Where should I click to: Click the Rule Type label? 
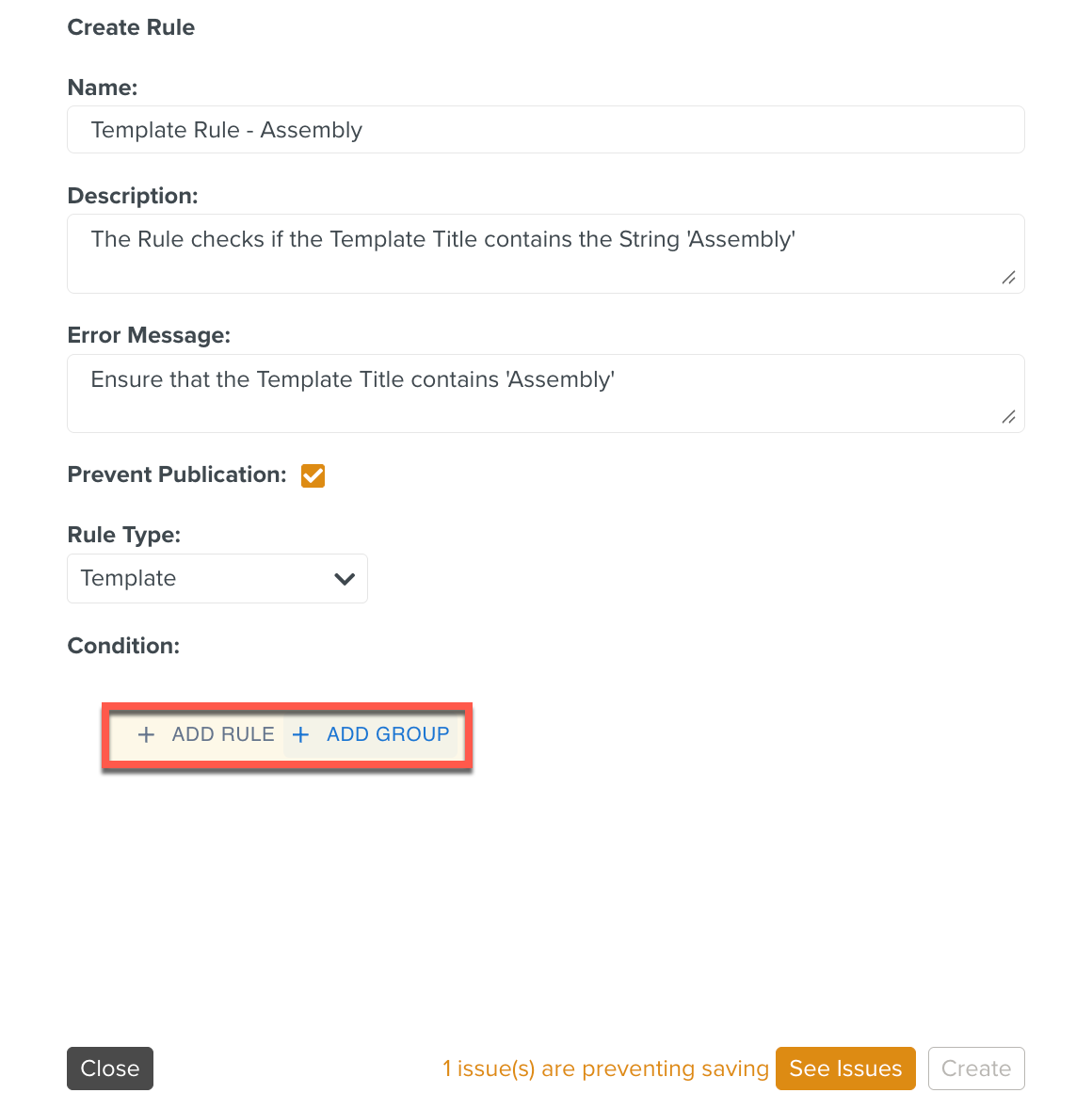point(124,535)
